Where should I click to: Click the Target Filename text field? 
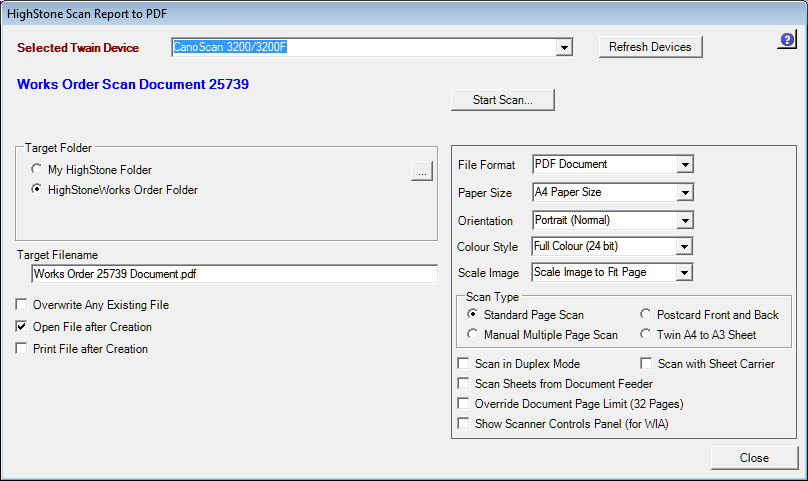(233, 274)
